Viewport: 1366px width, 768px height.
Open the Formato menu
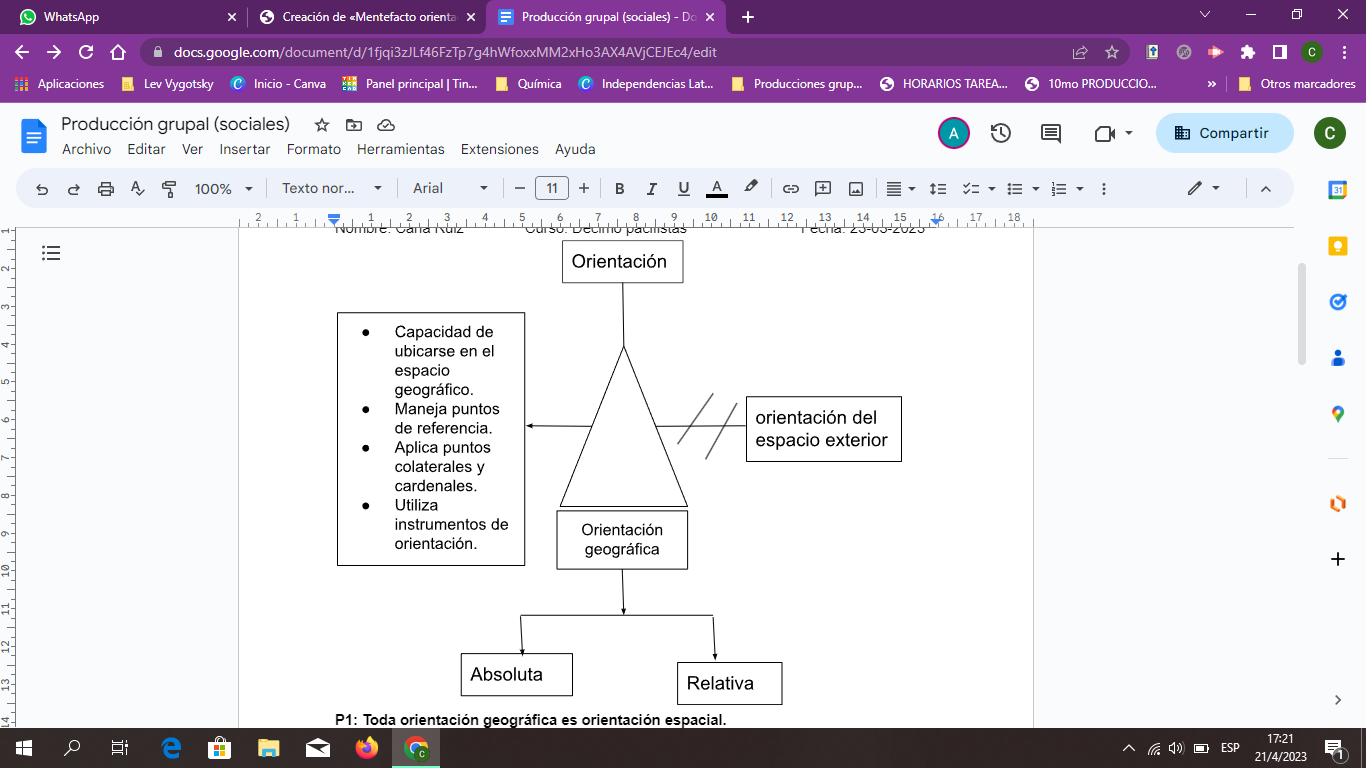coord(314,149)
